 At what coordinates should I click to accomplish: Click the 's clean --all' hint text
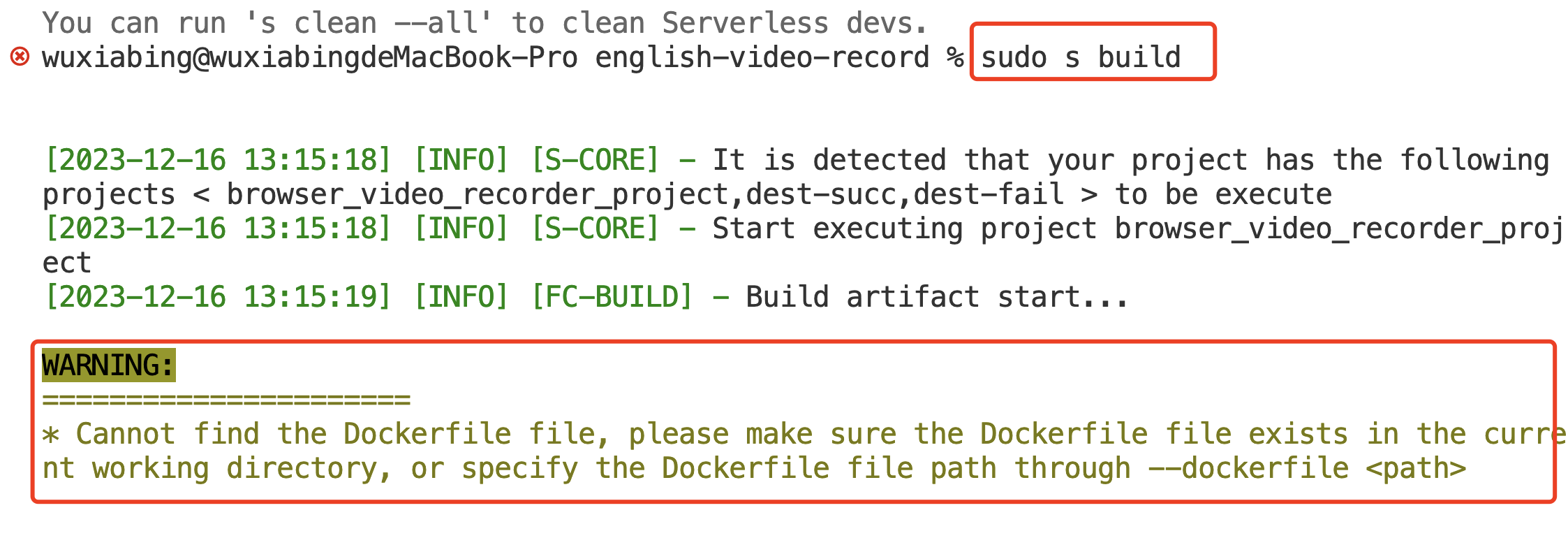point(368,23)
